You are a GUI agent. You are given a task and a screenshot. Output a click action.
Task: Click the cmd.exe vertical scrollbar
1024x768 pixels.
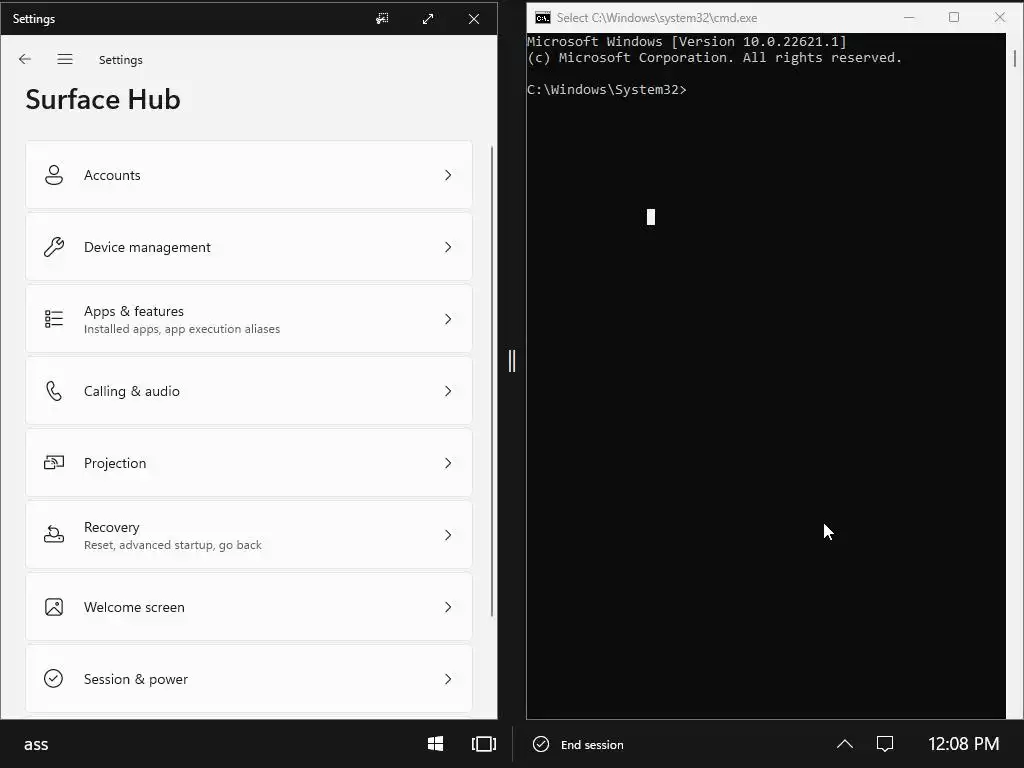1015,59
